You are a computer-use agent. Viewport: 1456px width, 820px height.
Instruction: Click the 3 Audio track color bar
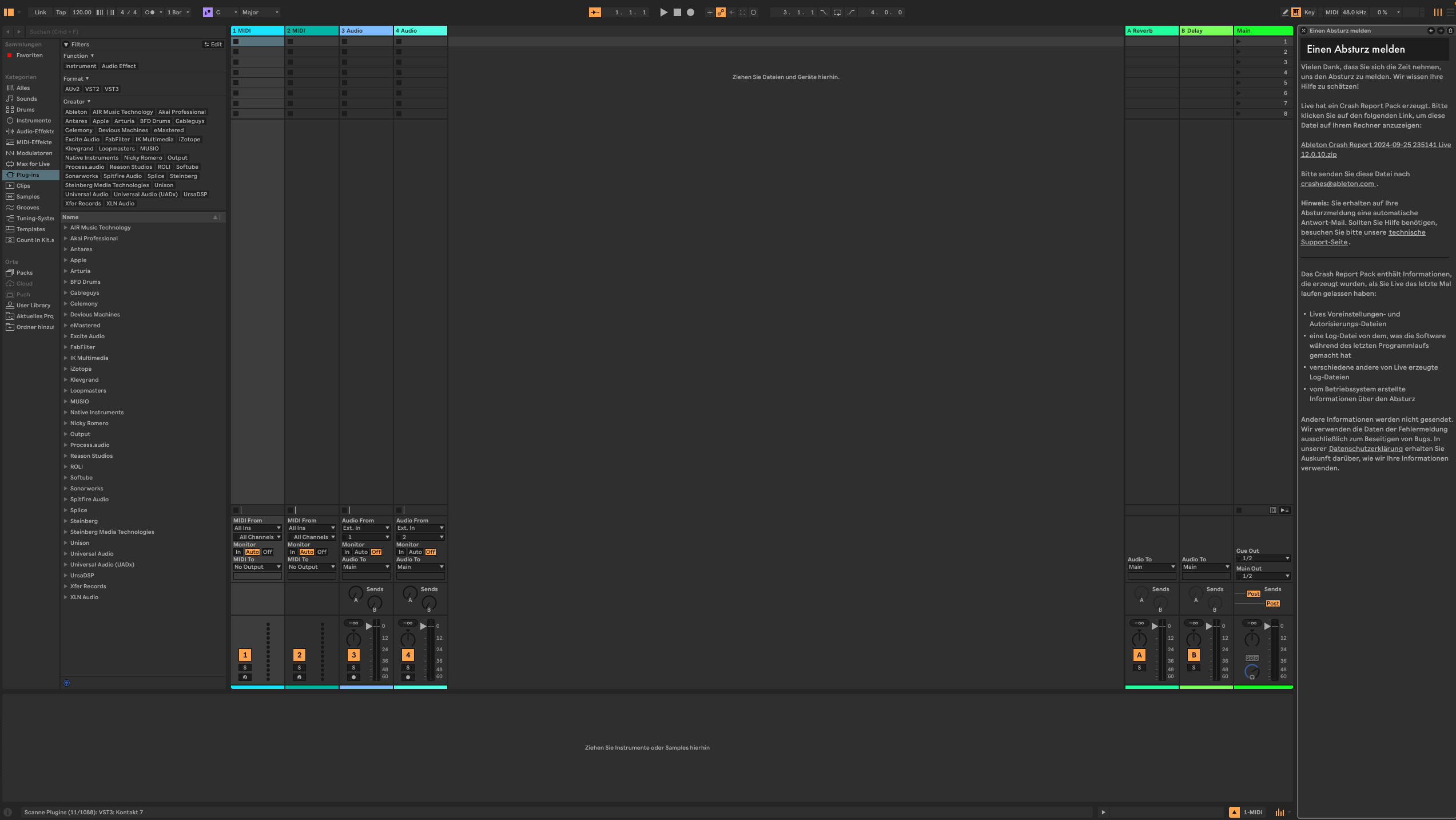366,687
